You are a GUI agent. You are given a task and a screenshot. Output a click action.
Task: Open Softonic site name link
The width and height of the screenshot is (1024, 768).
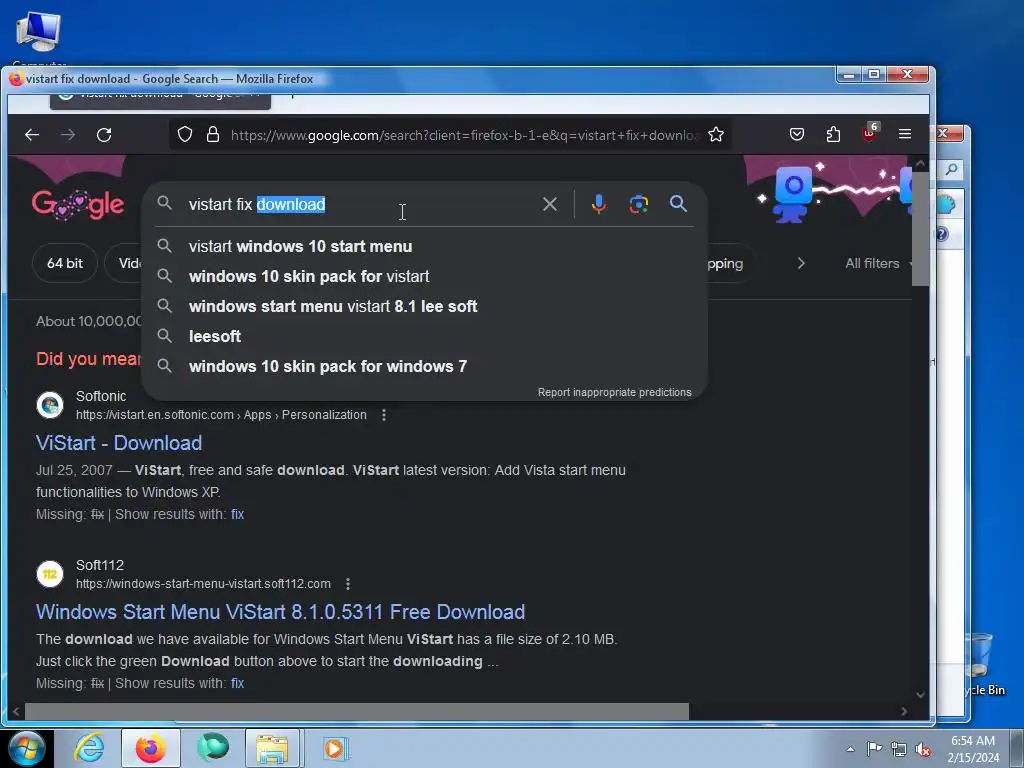(101, 396)
